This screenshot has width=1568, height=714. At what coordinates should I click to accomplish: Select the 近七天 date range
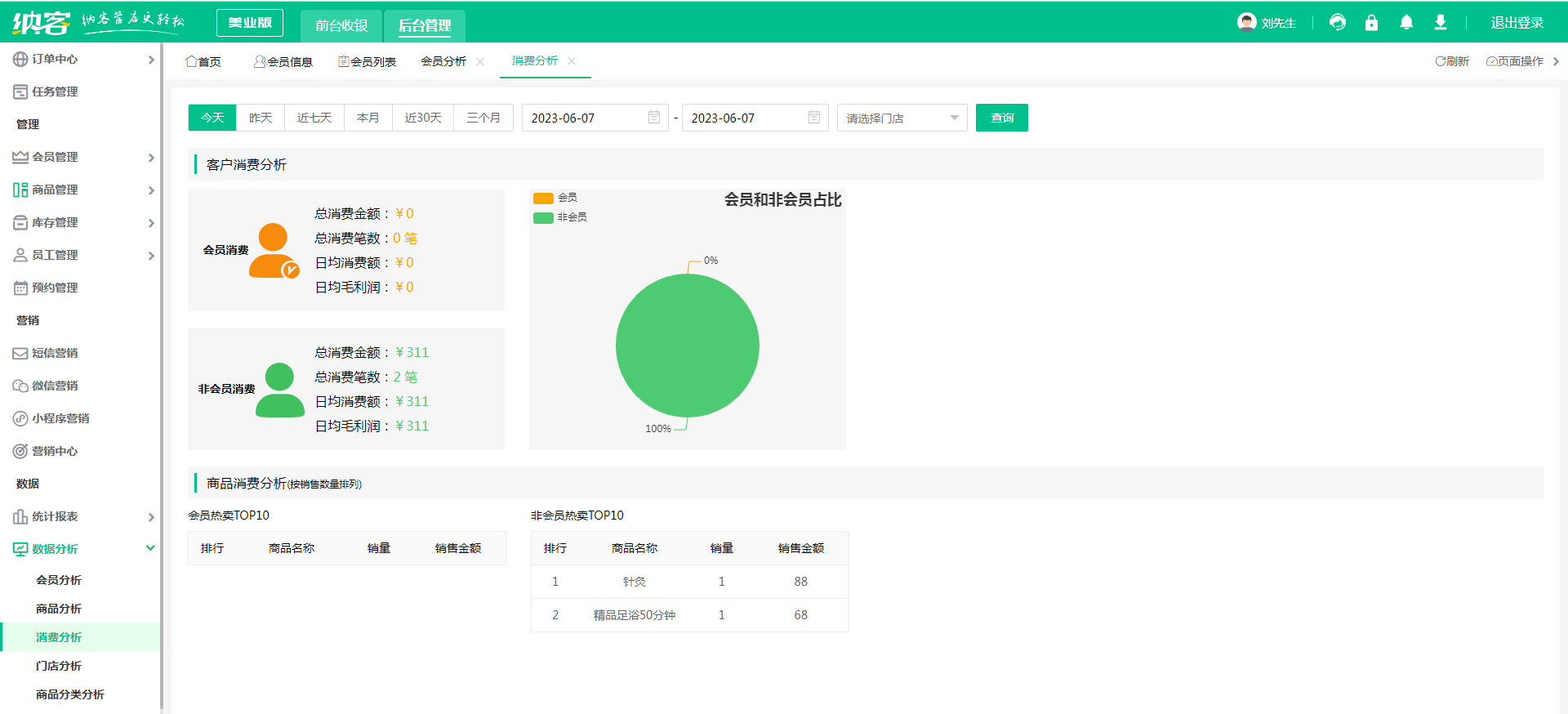pos(314,118)
